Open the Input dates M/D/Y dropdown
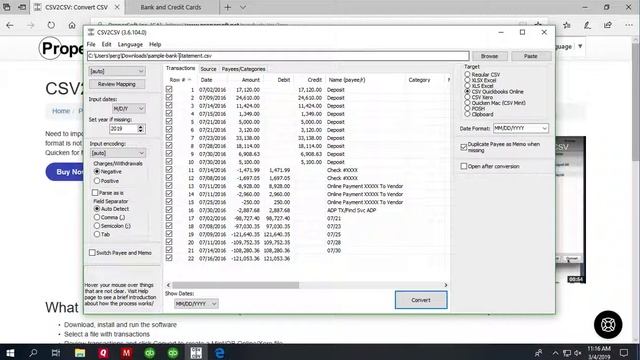640x360 pixels. tap(129, 109)
